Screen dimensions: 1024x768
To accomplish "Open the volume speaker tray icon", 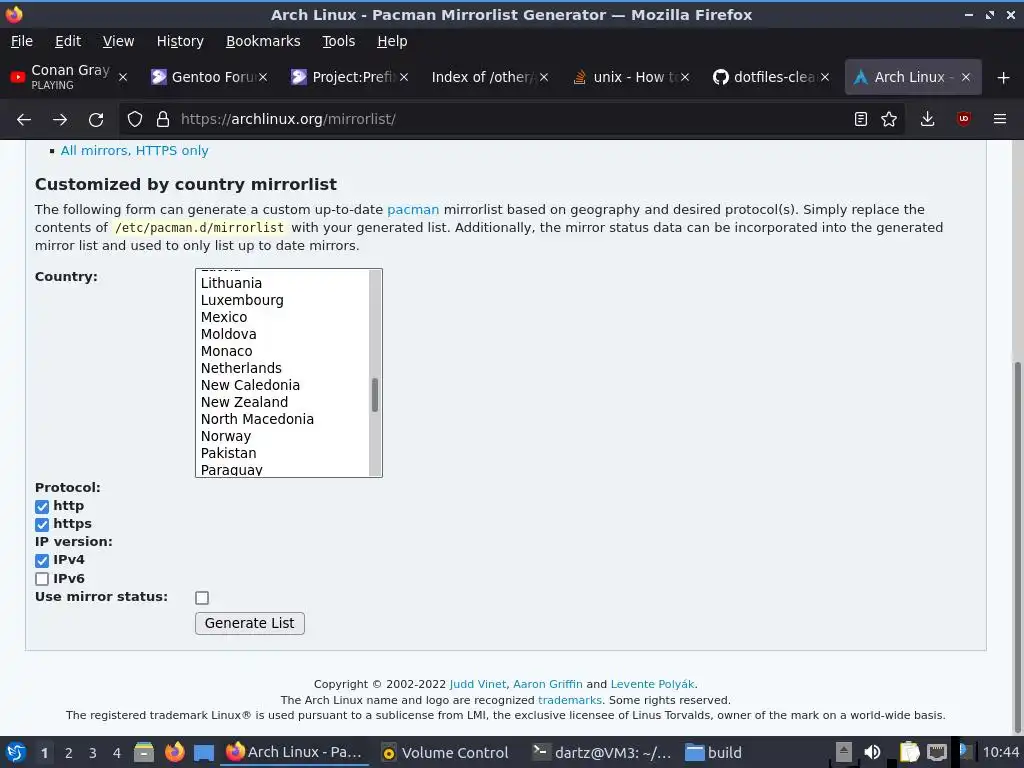I will click(x=872, y=752).
